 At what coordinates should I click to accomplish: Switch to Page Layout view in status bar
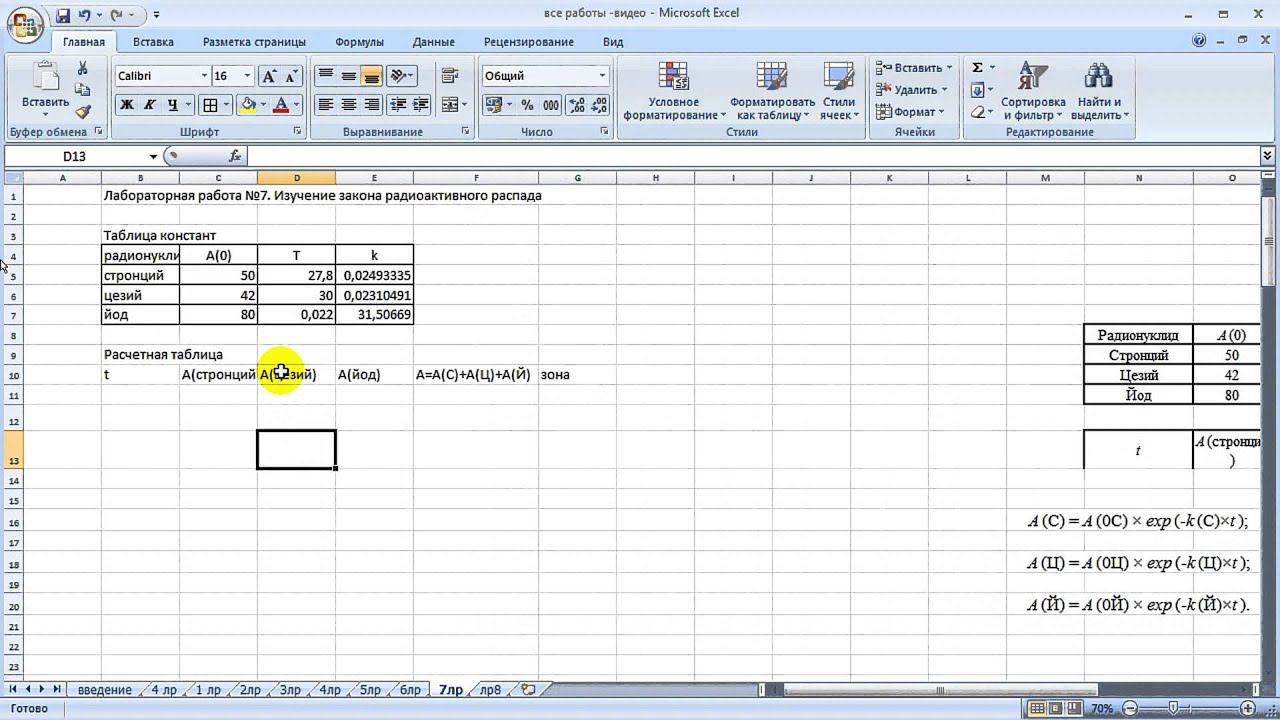tap(1057, 709)
